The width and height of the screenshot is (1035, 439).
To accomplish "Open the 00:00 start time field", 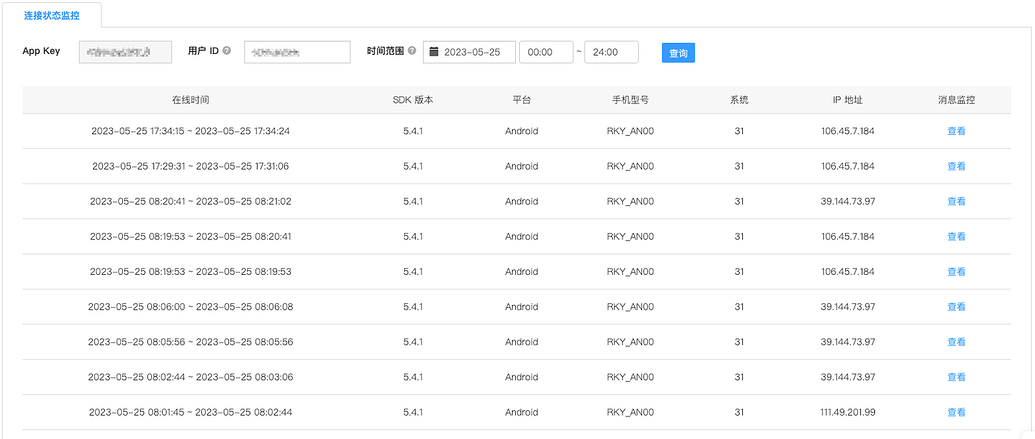I will 546,52.
